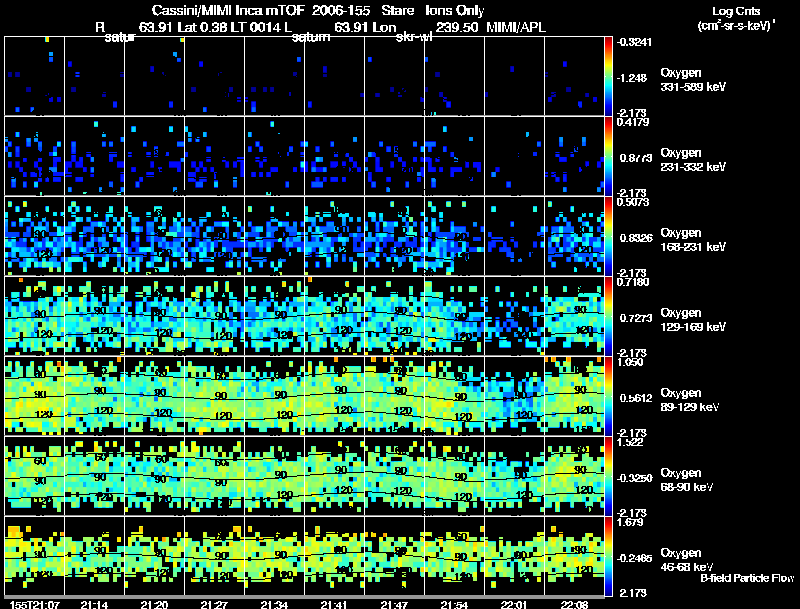
Task: Click the Oxygen 46-68 keV color bar
Action: click(608, 556)
